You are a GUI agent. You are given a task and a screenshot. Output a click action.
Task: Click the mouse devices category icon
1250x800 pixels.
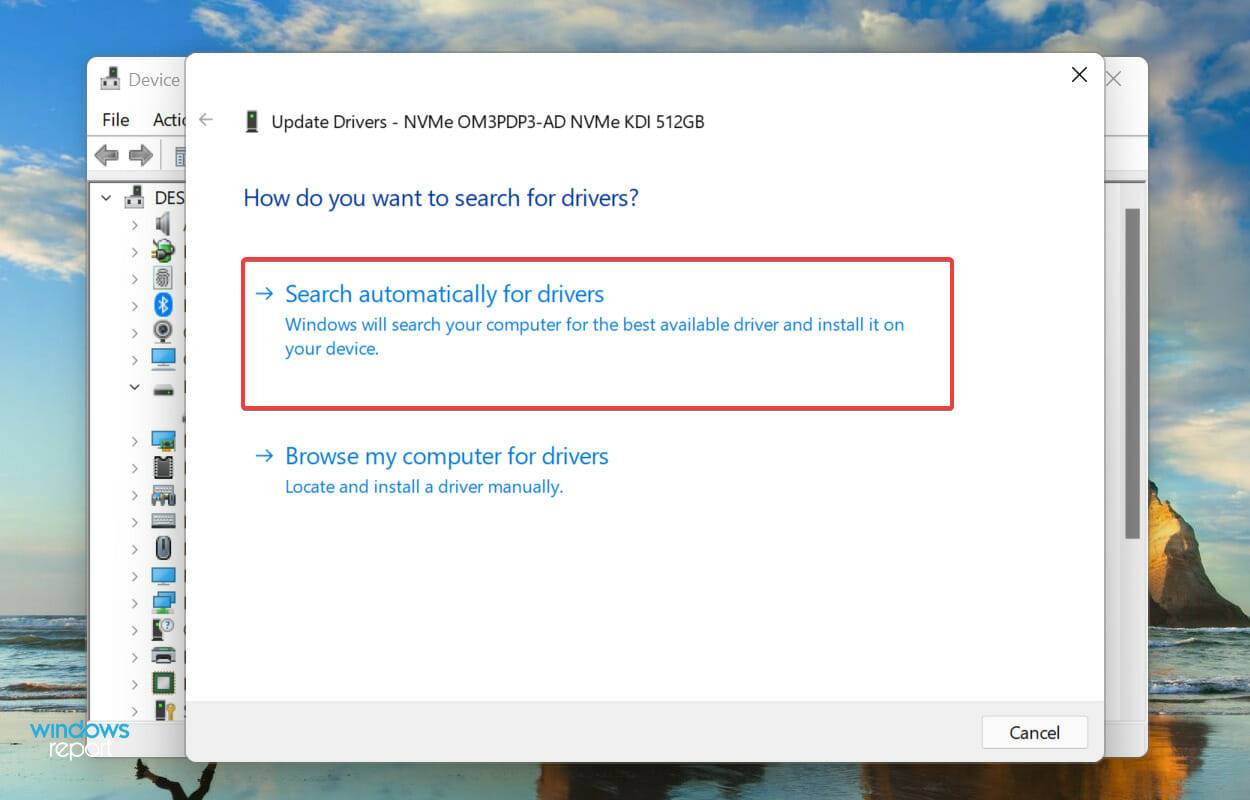click(x=163, y=548)
